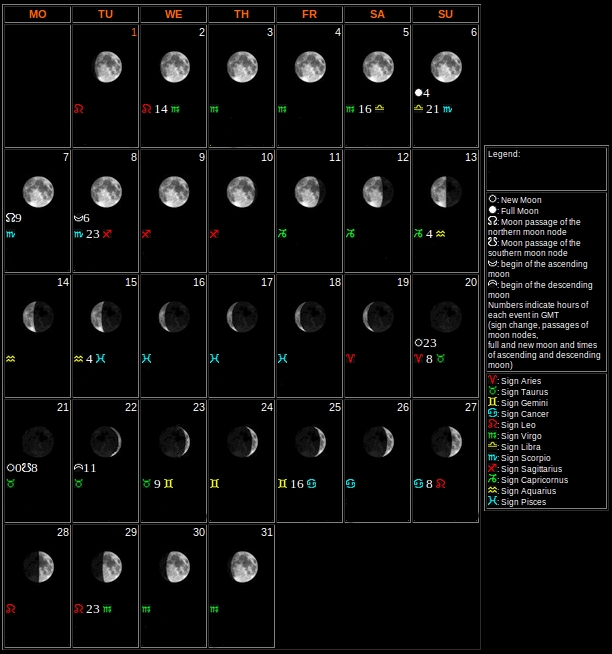612x654 pixels.
Task: Select the Sagittarius sign symbol on day 9
Action: pos(146,234)
